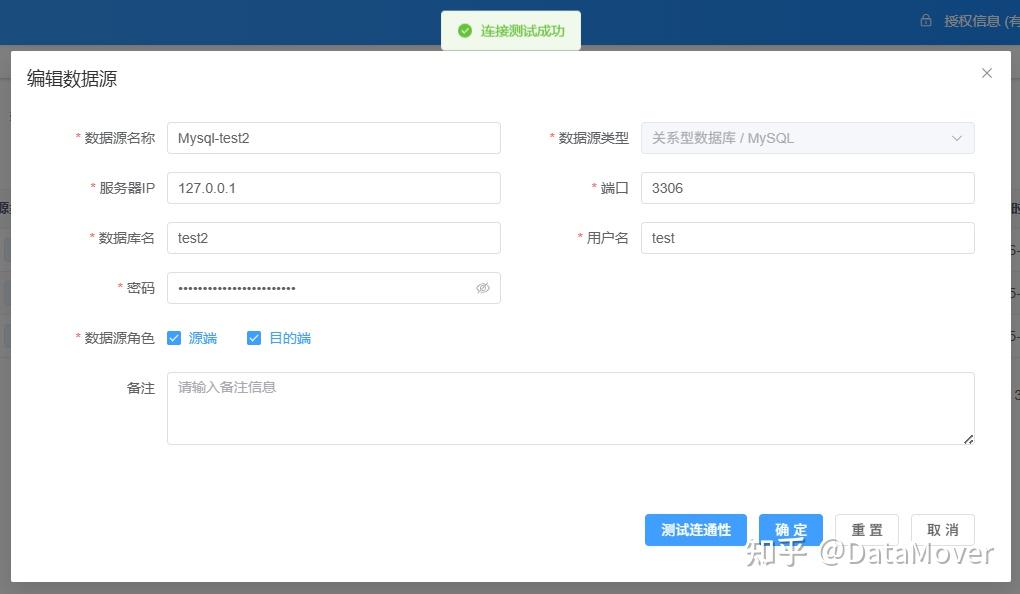Viewport: 1020px width, 594px height.
Task: Click the resize grip on 备注 textarea
Action: pos(968,437)
